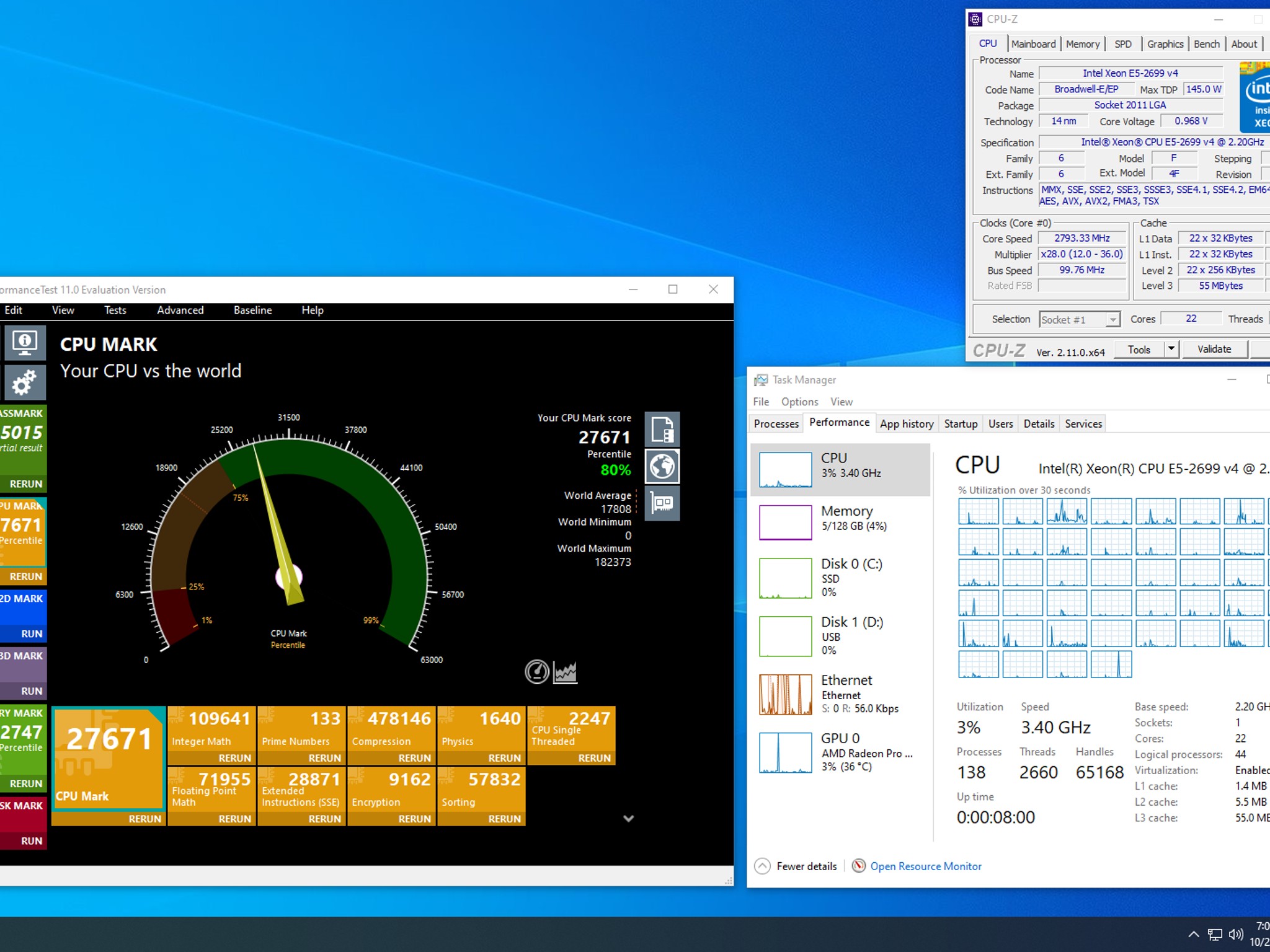Viewport: 1270px width, 952px height.
Task: Switch to the SPD tab in CPU-Z
Action: [x=1123, y=44]
